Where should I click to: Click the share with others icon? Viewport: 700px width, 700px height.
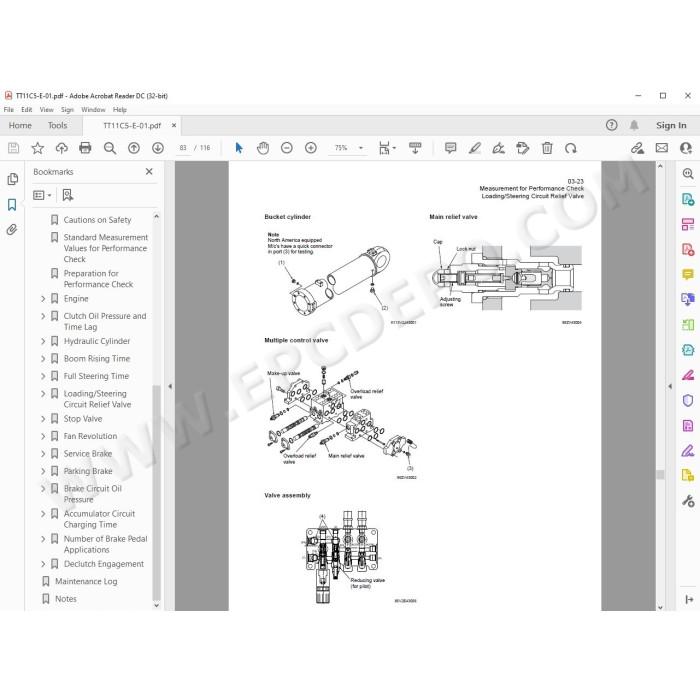(638, 148)
